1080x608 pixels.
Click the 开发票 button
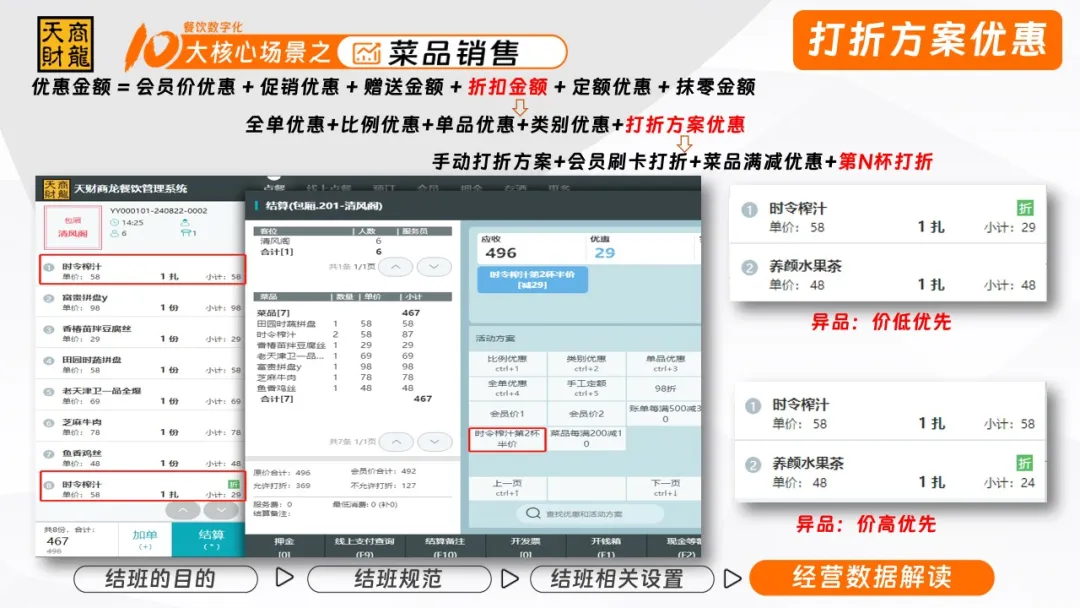click(x=526, y=547)
